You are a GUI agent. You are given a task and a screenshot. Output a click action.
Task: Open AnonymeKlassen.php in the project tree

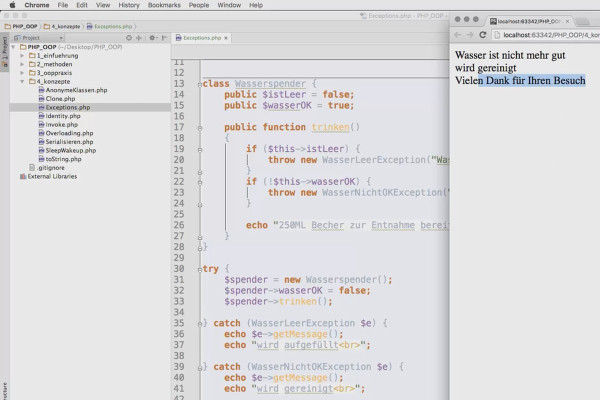coord(73,90)
